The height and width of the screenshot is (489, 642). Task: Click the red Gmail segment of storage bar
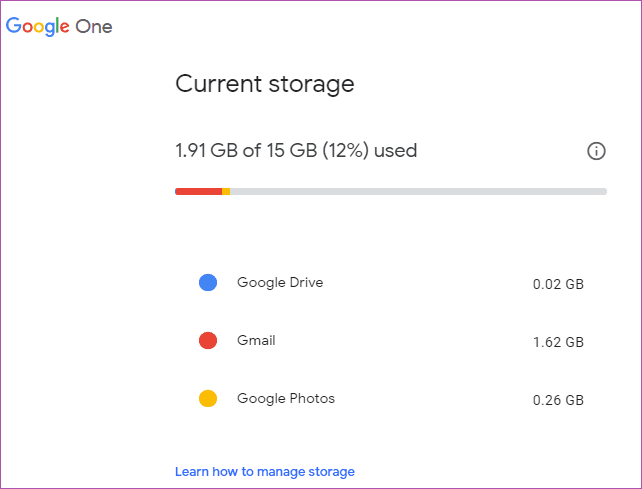coord(199,192)
